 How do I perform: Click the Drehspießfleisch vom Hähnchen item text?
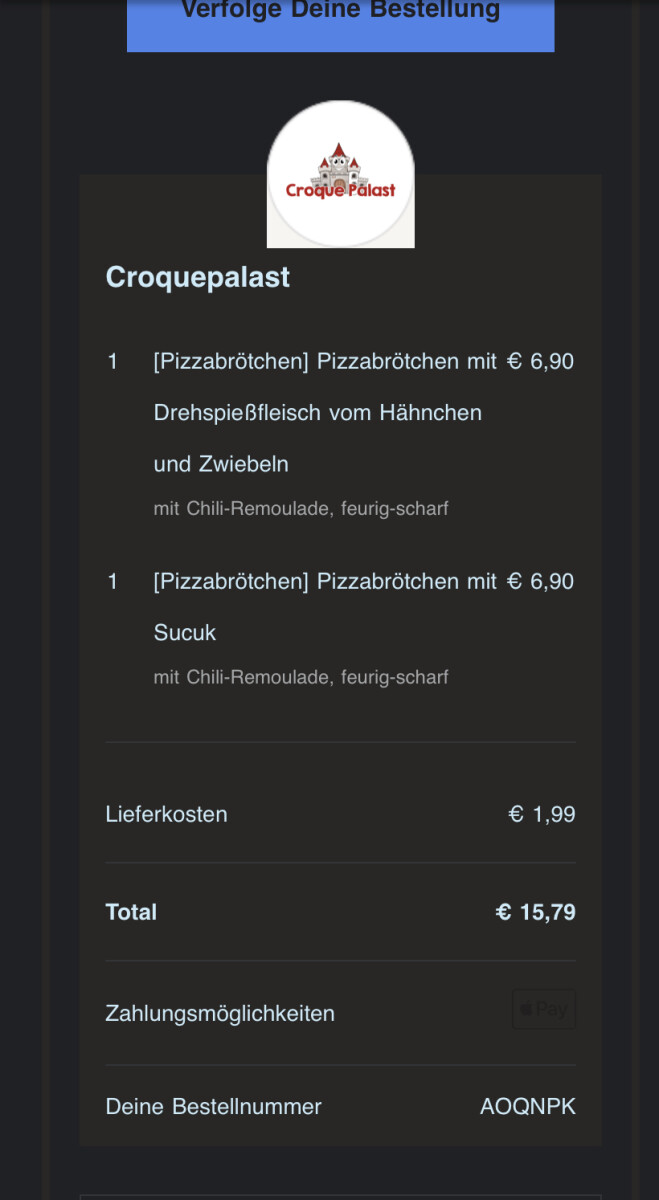pos(317,413)
